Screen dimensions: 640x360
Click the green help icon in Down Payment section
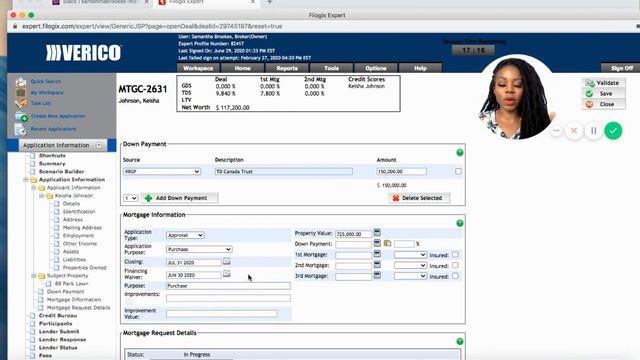(460, 153)
